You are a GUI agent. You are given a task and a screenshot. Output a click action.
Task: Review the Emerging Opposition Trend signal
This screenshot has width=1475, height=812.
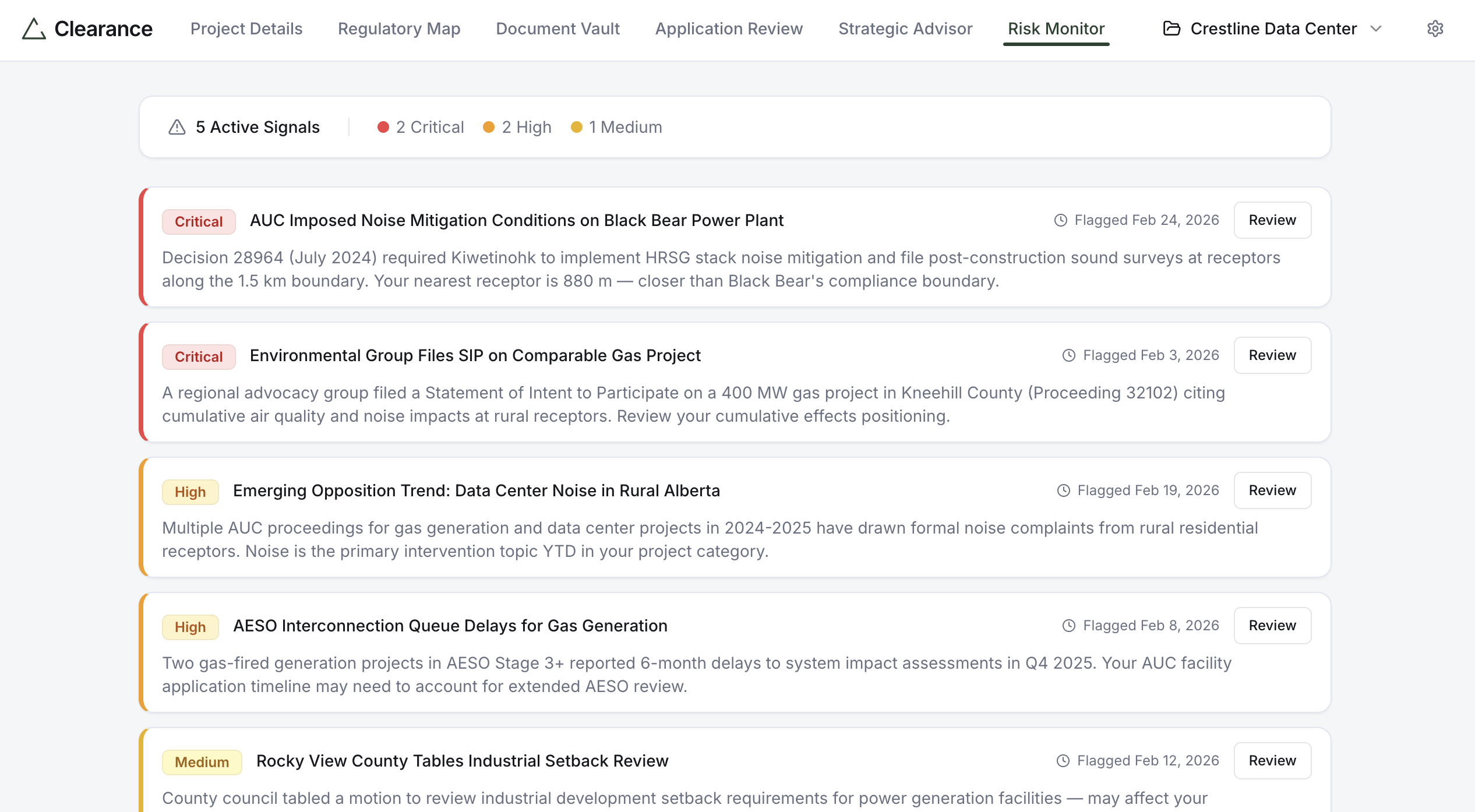coord(1272,490)
